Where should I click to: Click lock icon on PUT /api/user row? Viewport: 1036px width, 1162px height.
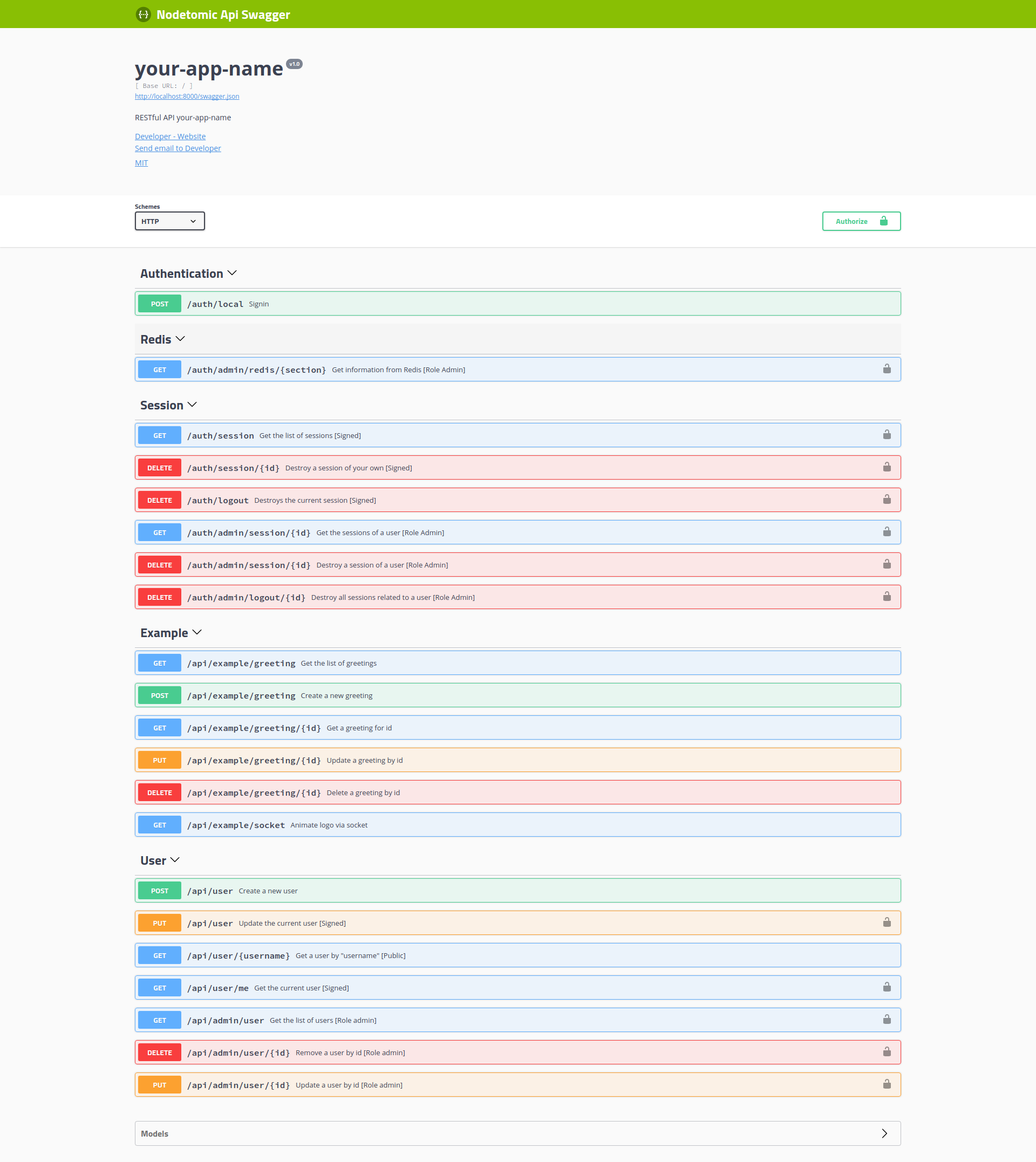coord(887,922)
